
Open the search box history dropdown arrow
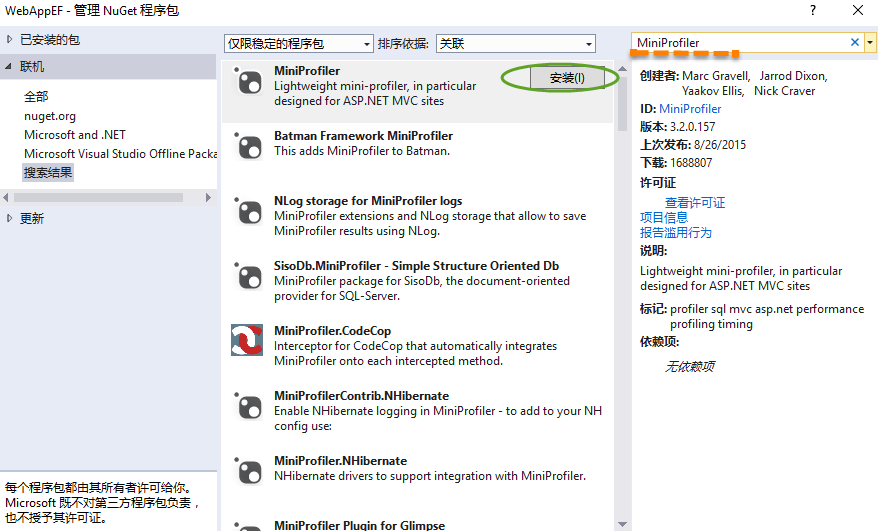[870, 42]
